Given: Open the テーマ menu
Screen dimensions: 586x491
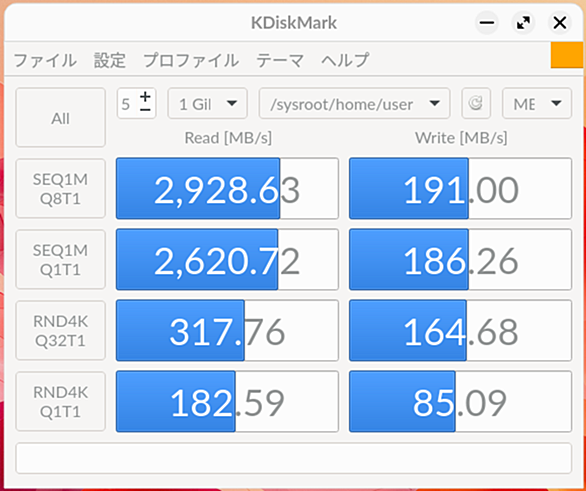Looking at the screenshot, I should point(280,61).
